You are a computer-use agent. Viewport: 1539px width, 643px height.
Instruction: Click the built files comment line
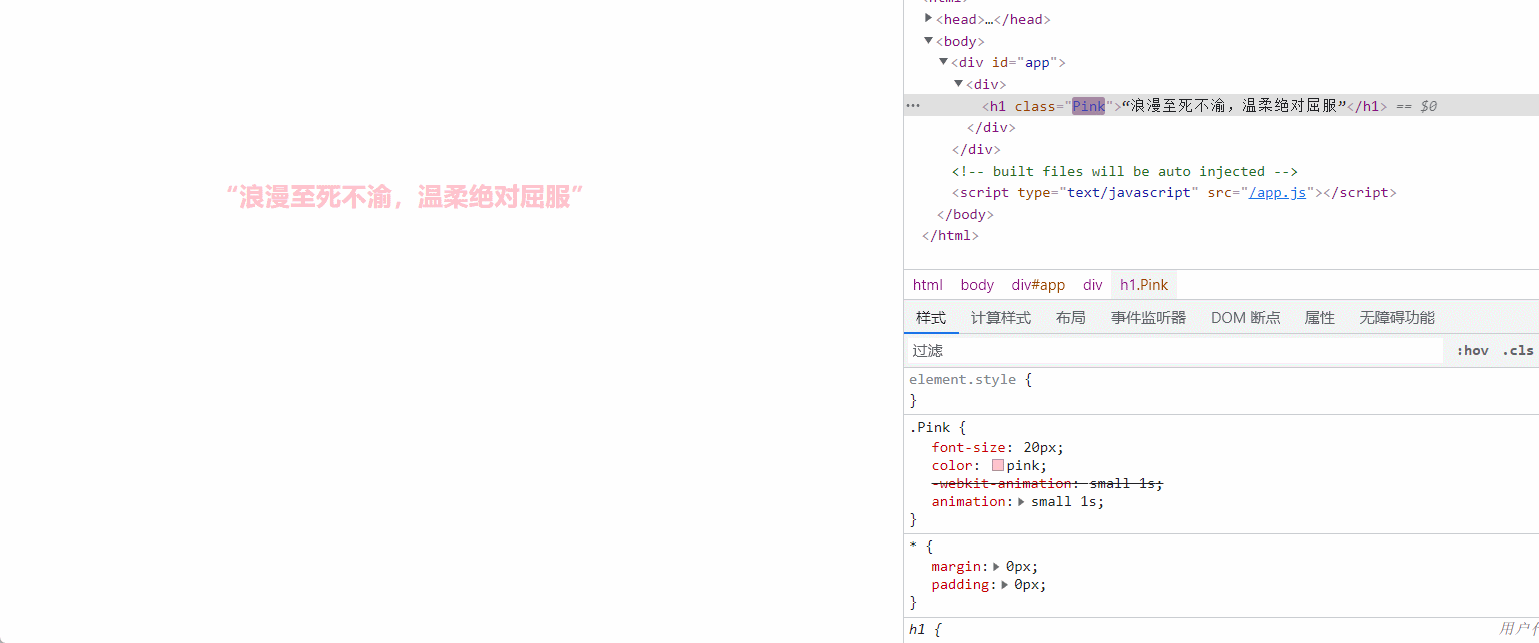[1124, 171]
